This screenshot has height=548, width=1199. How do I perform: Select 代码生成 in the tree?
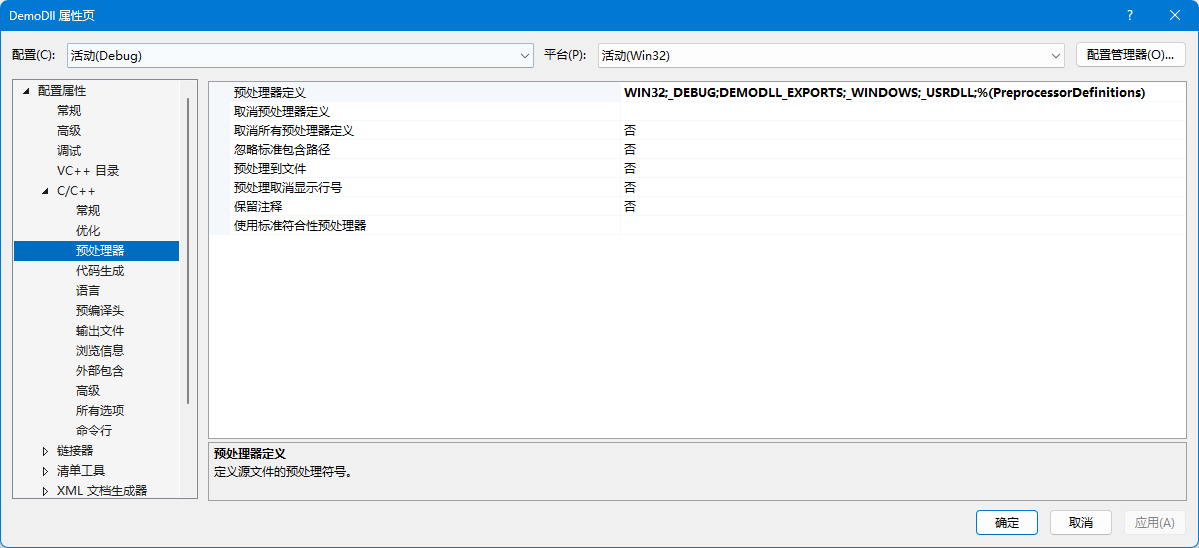100,271
